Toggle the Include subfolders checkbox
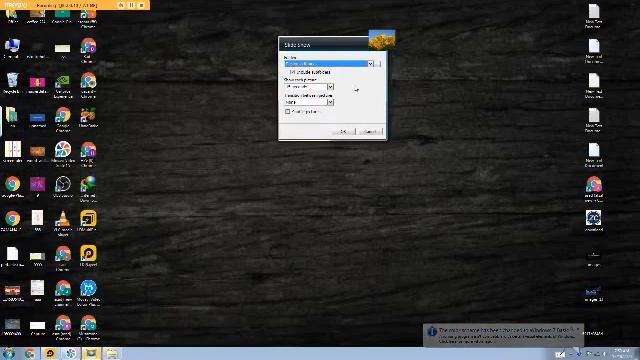The width and height of the screenshot is (640, 360). [292, 72]
